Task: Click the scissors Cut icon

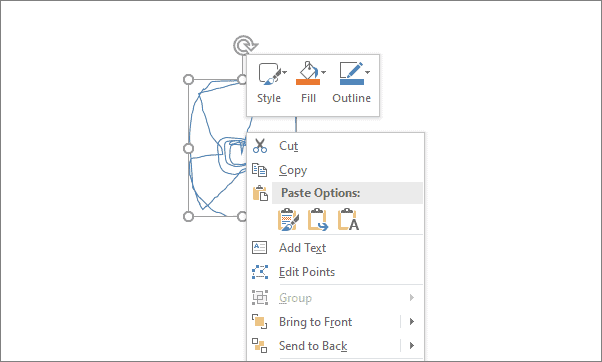Action: tap(260, 146)
